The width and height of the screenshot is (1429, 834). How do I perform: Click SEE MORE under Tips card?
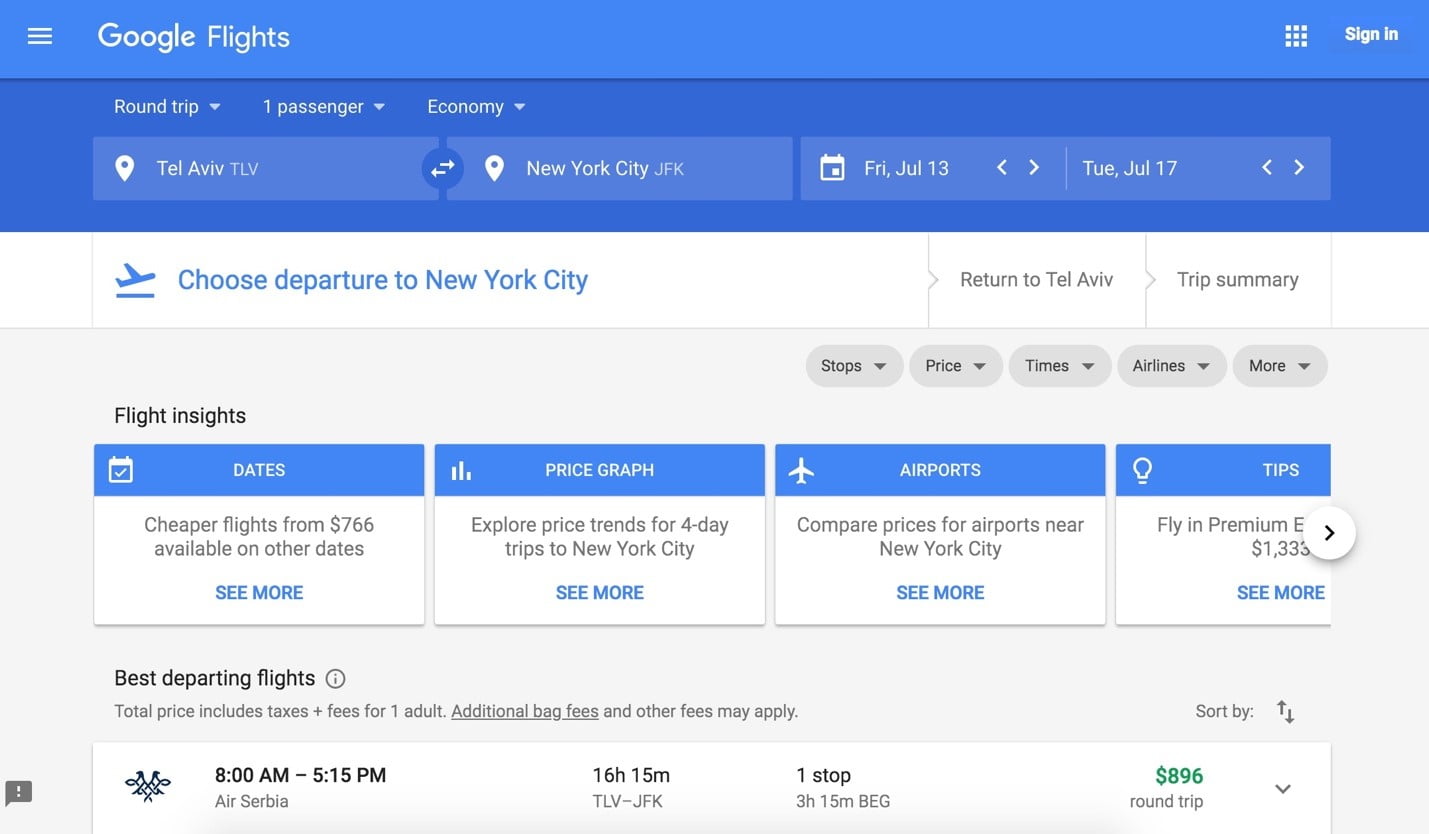pyautogui.click(x=1280, y=593)
